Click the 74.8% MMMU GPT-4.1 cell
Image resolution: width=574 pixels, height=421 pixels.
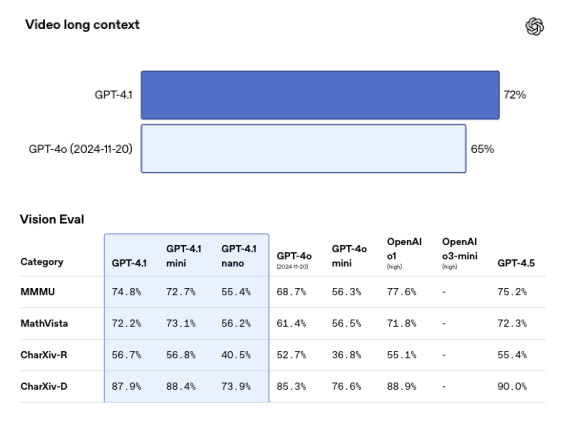coord(126,292)
